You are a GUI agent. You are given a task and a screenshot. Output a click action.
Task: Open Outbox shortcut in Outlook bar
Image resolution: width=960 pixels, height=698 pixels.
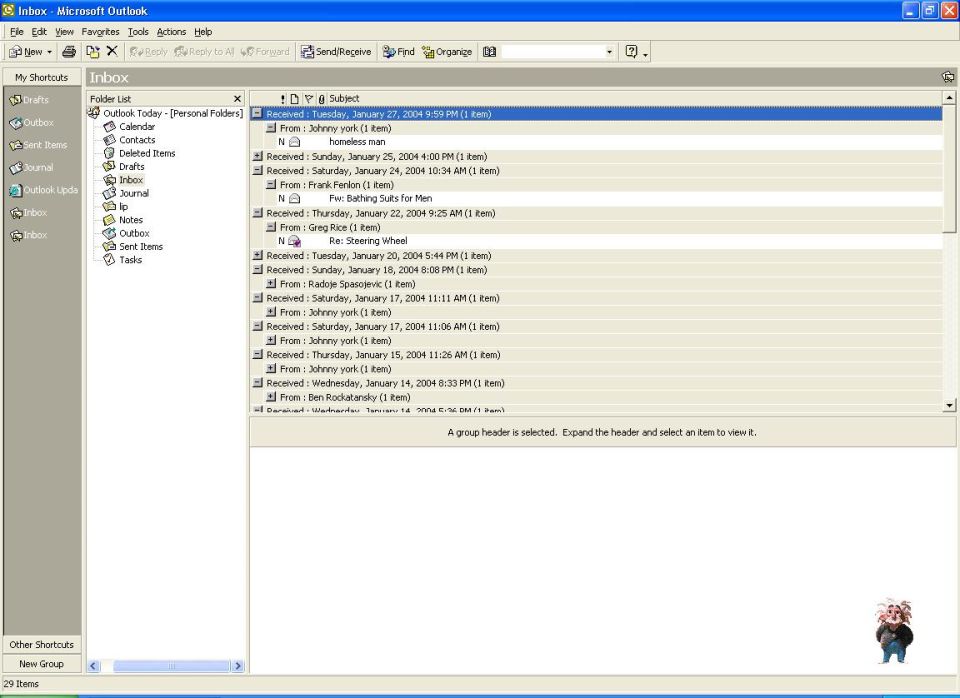tap(32, 122)
